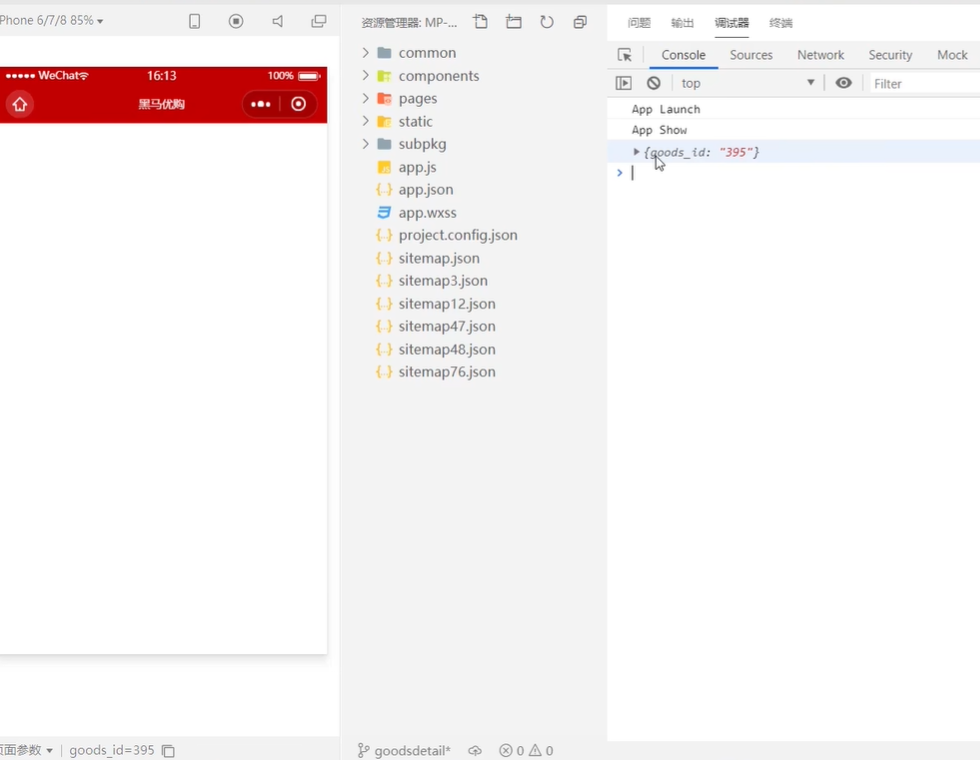Open the three-dots menu in the mini program capsule
The height and width of the screenshot is (760, 980).
click(x=261, y=104)
